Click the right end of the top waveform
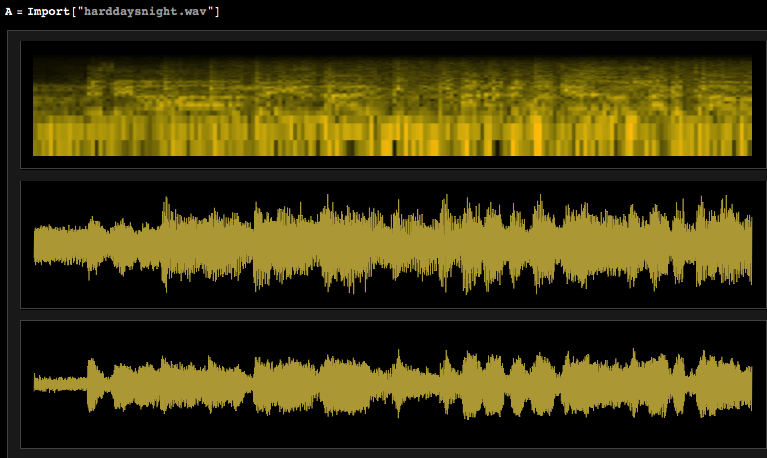The width and height of the screenshot is (767, 458). click(x=747, y=244)
